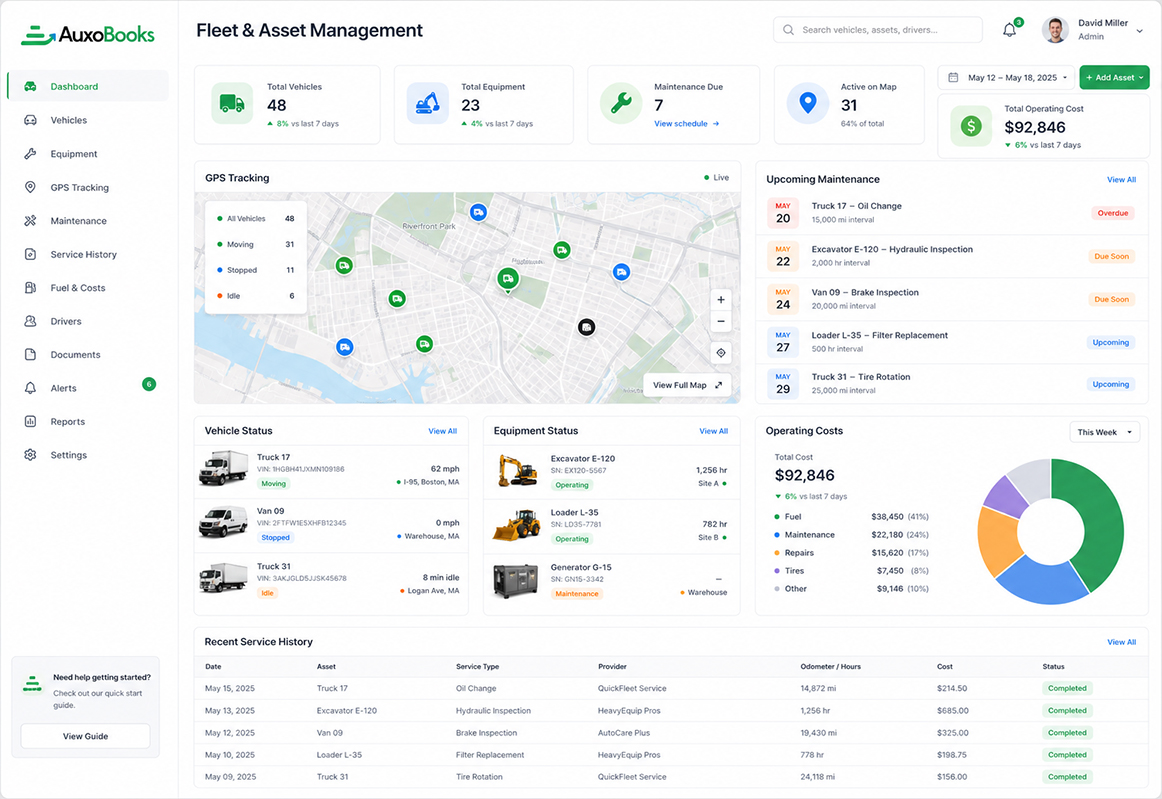Click the AuxoBooks logo
Screen dimensions: 1162x799
(87, 35)
